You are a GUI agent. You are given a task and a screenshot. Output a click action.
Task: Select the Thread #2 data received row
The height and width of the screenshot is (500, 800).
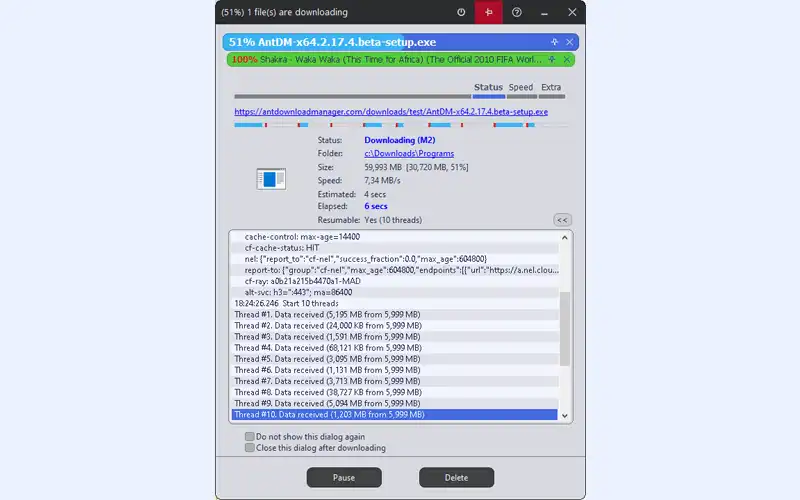click(x=395, y=326)
